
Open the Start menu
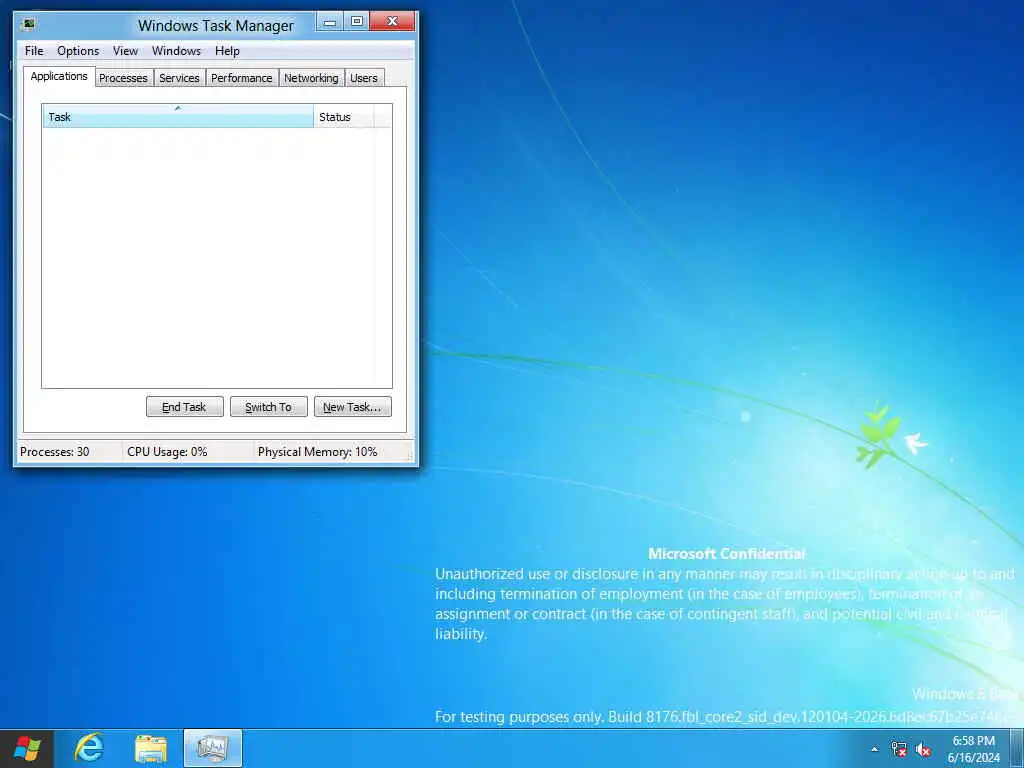tap(27, 748)
